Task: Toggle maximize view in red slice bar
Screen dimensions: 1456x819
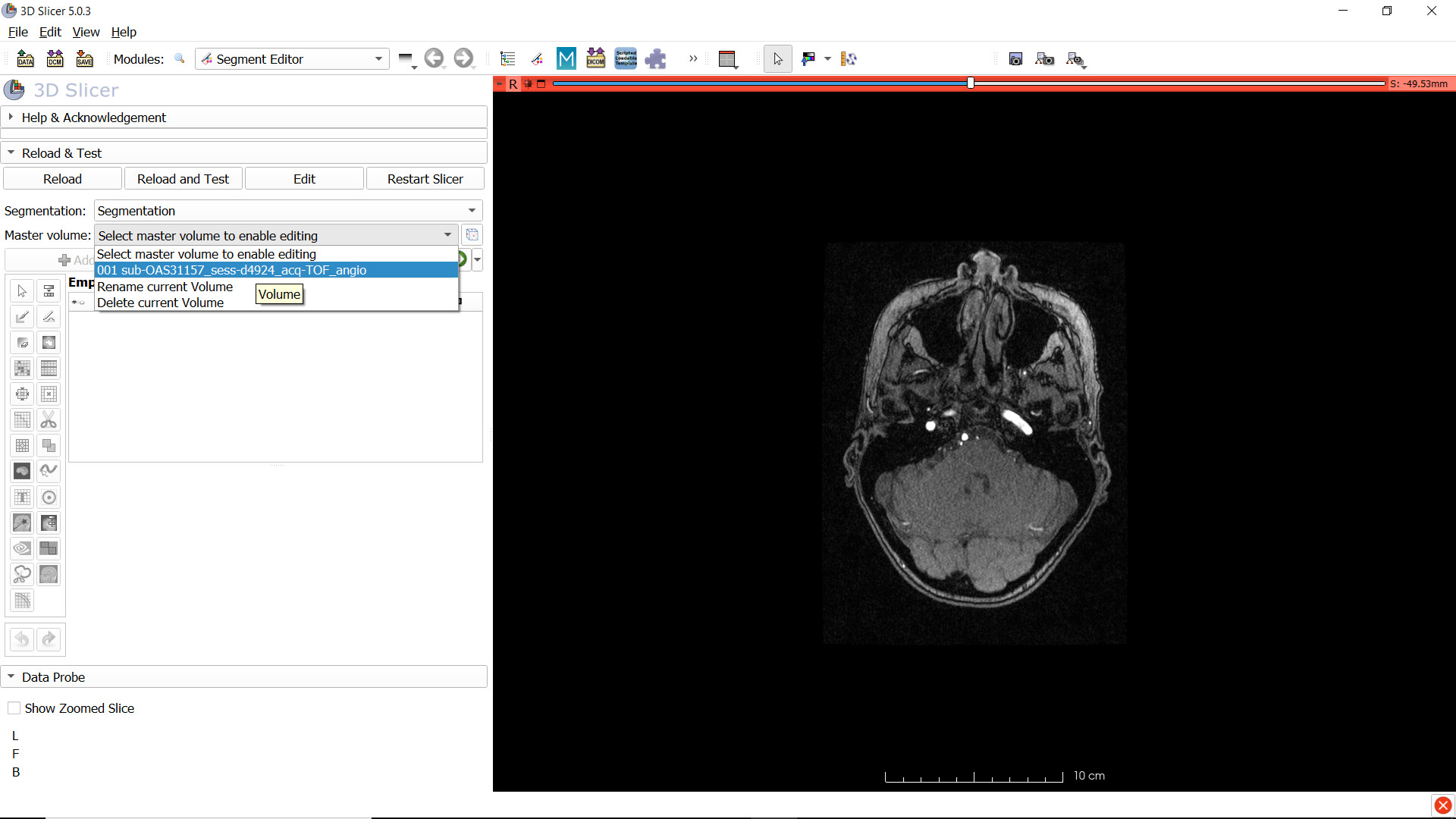Action: [541, 84]
